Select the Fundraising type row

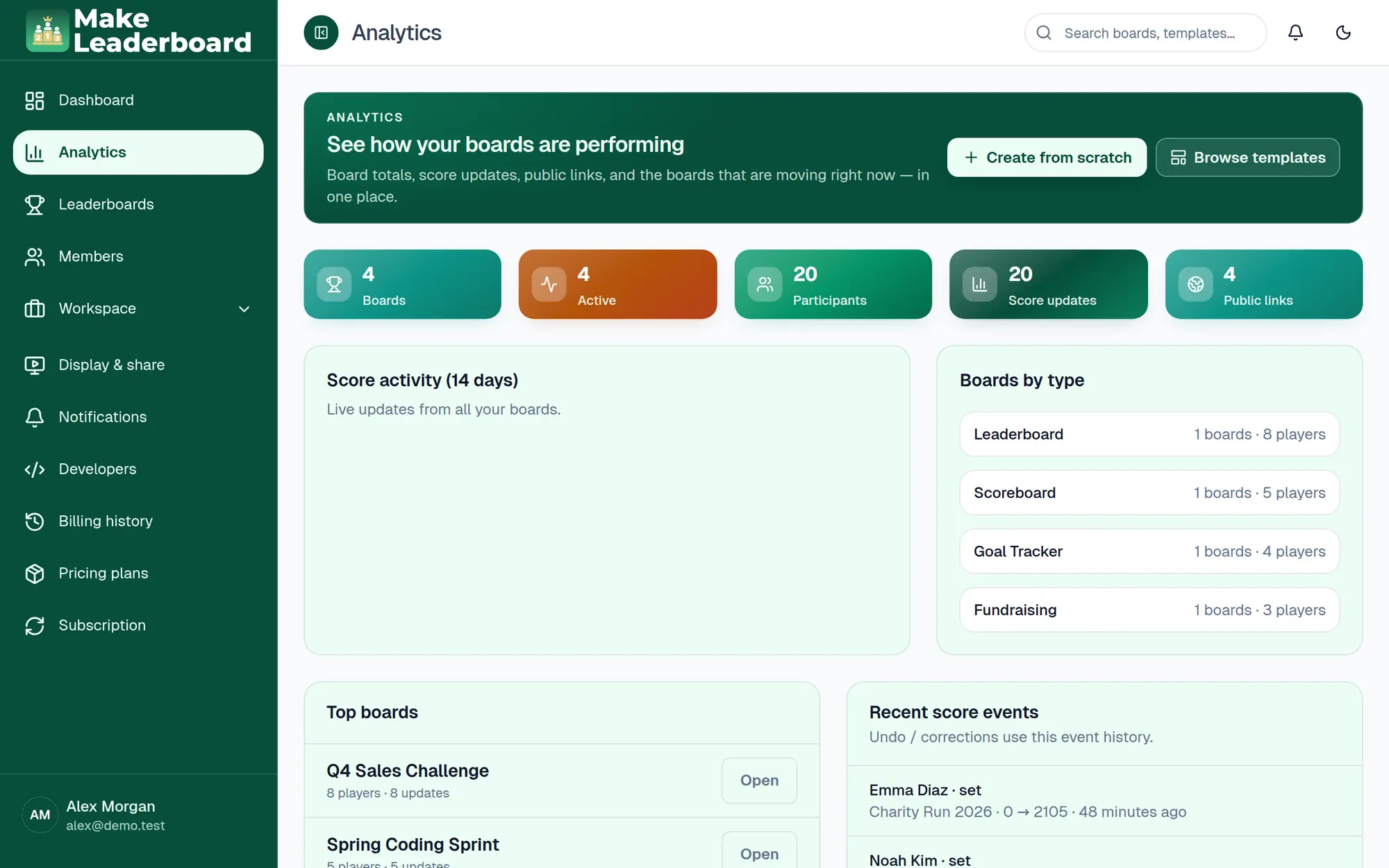click(x=1149, y=610)
